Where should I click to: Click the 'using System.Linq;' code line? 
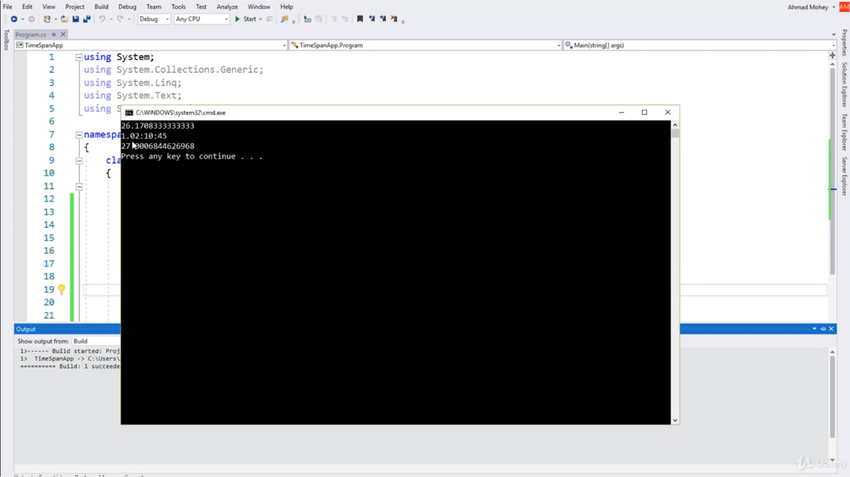pyautogui.click(x=133, y=83)
